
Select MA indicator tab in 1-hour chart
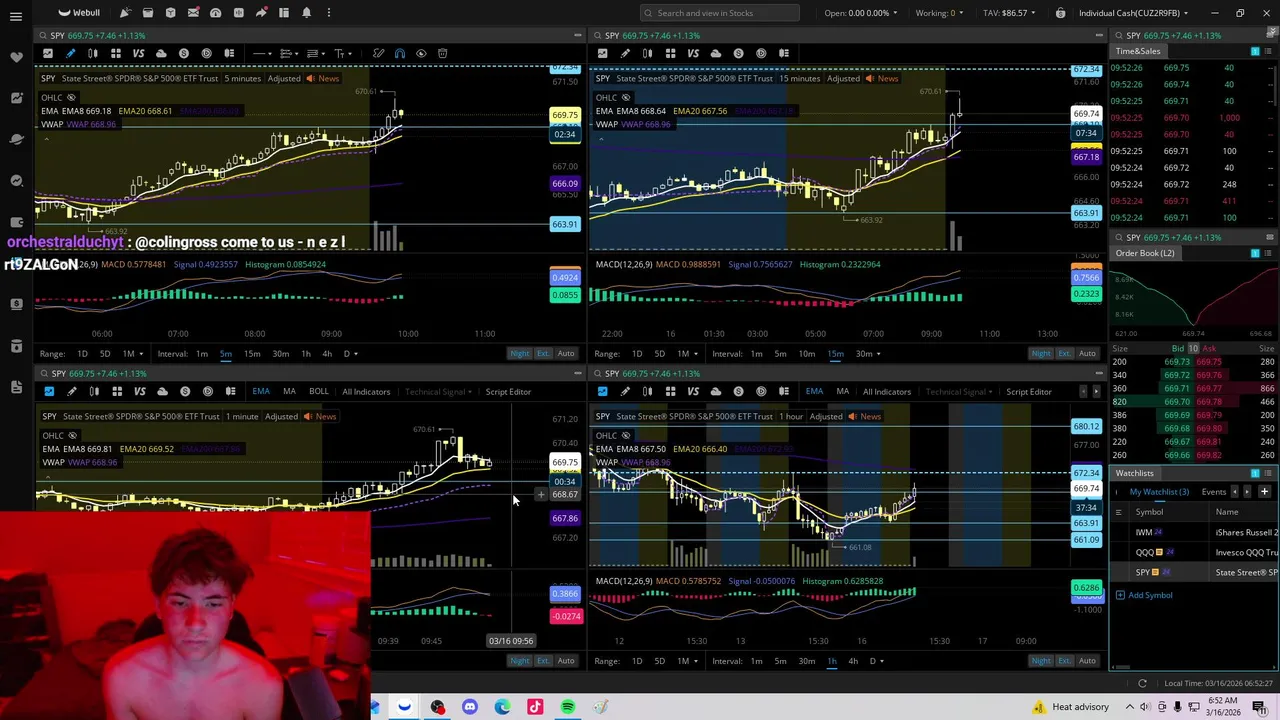tap(842, 391)
